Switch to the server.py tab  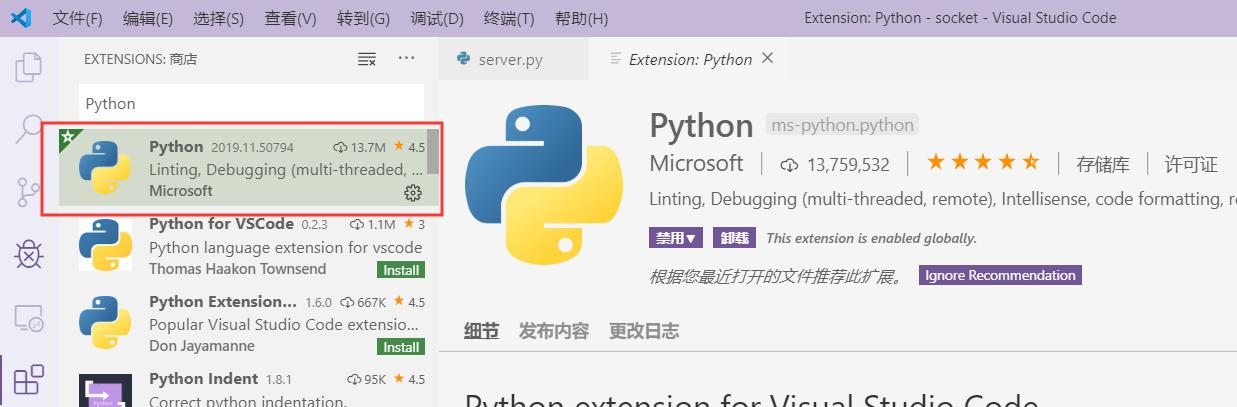(513, 59)
